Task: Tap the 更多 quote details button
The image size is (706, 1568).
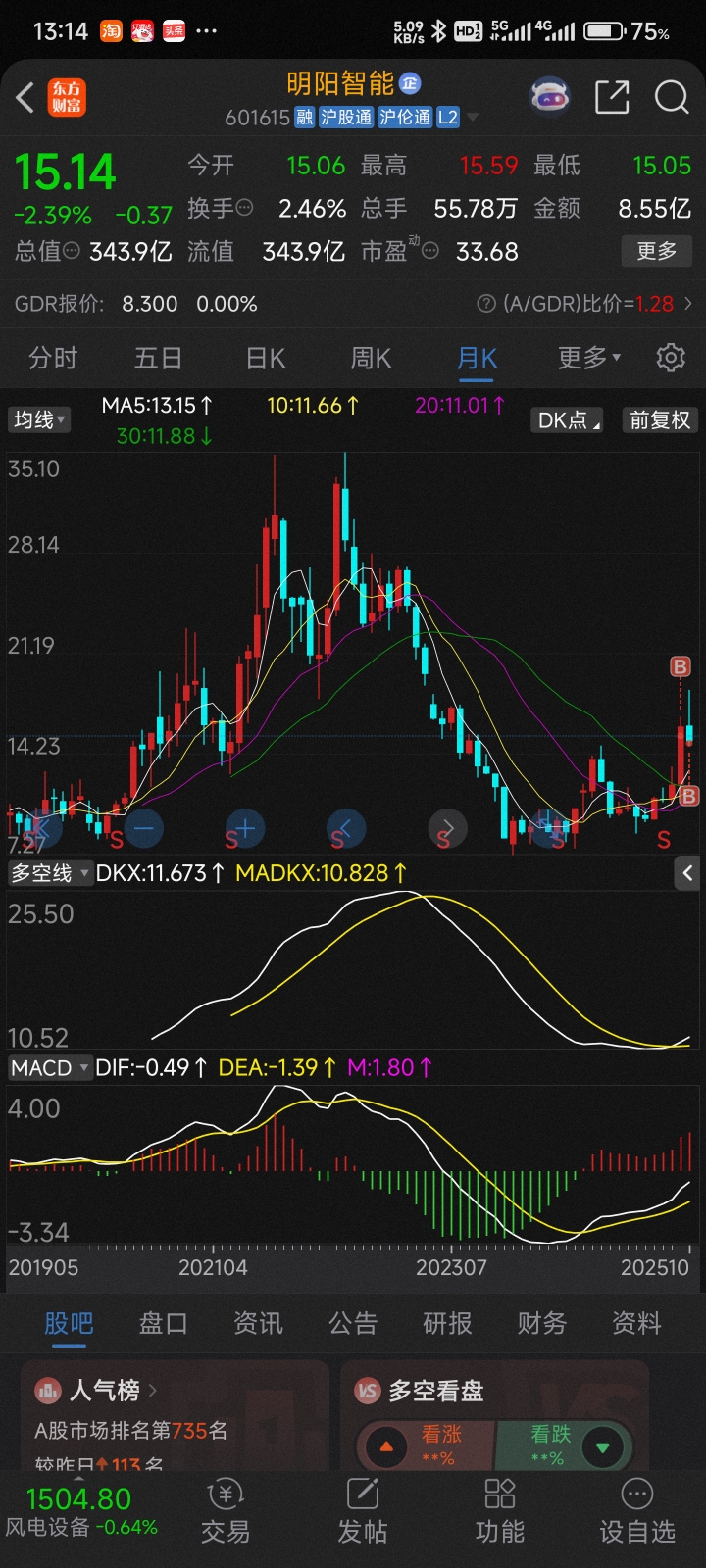Action: tap(657, 251)
